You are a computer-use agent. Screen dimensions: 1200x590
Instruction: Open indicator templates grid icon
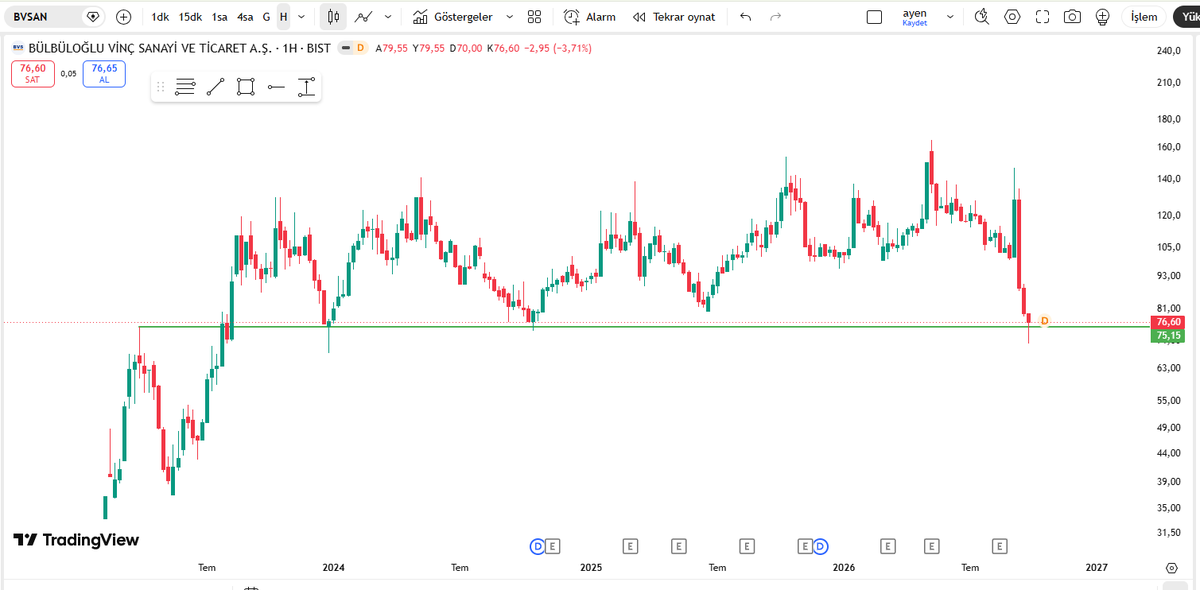coord(535,17)
